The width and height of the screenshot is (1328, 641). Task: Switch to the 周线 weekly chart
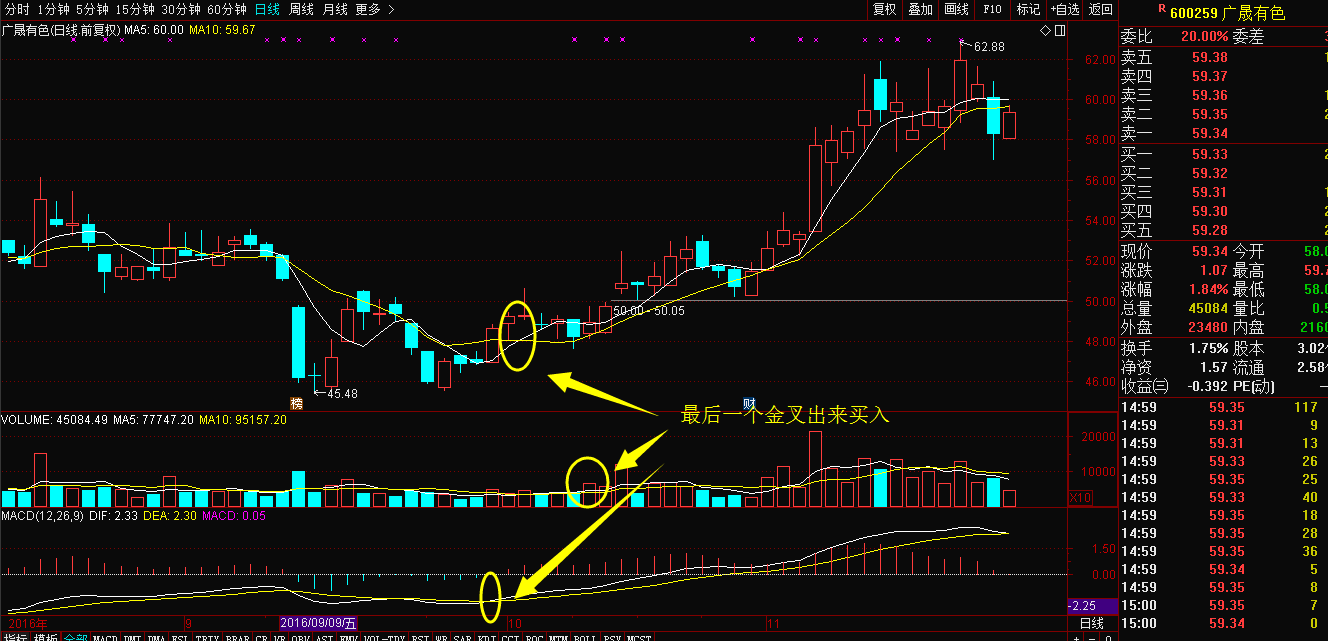point(302,9)
